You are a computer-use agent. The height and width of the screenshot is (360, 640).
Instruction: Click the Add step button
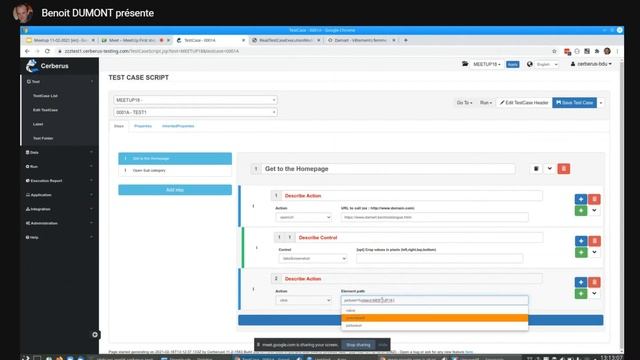click(x=175, y=190)
